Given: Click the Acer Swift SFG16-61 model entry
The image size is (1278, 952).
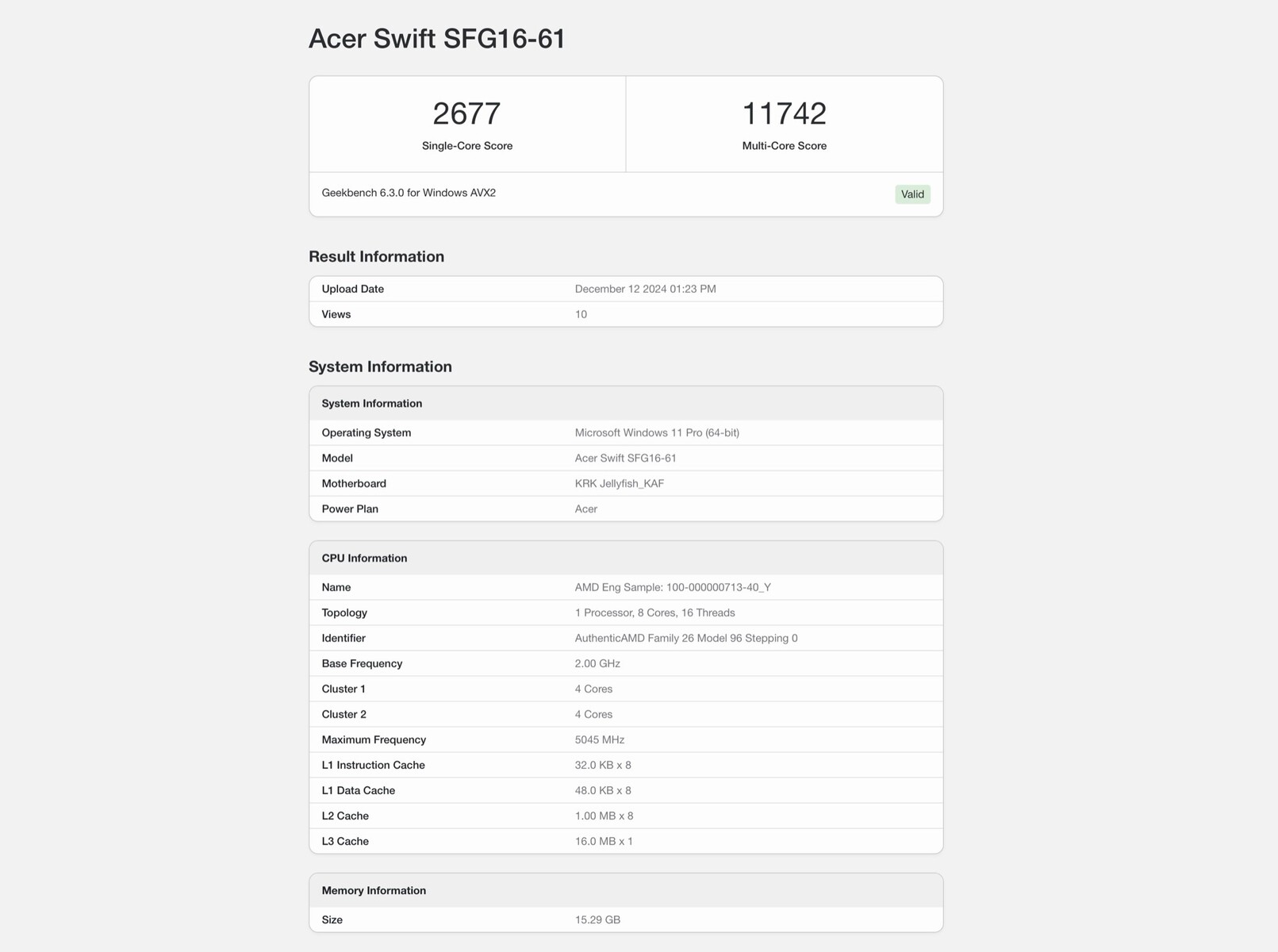Looking at the screenshot, I should [x=626, y=458].
